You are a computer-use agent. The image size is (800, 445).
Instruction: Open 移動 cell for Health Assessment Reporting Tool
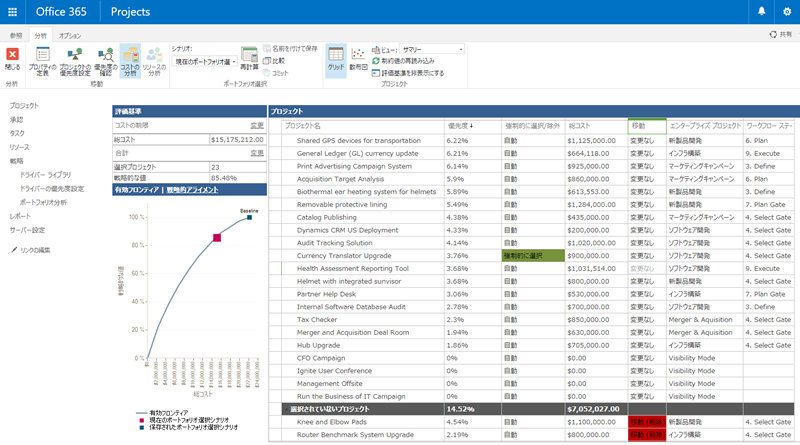[x=646, y=268]
